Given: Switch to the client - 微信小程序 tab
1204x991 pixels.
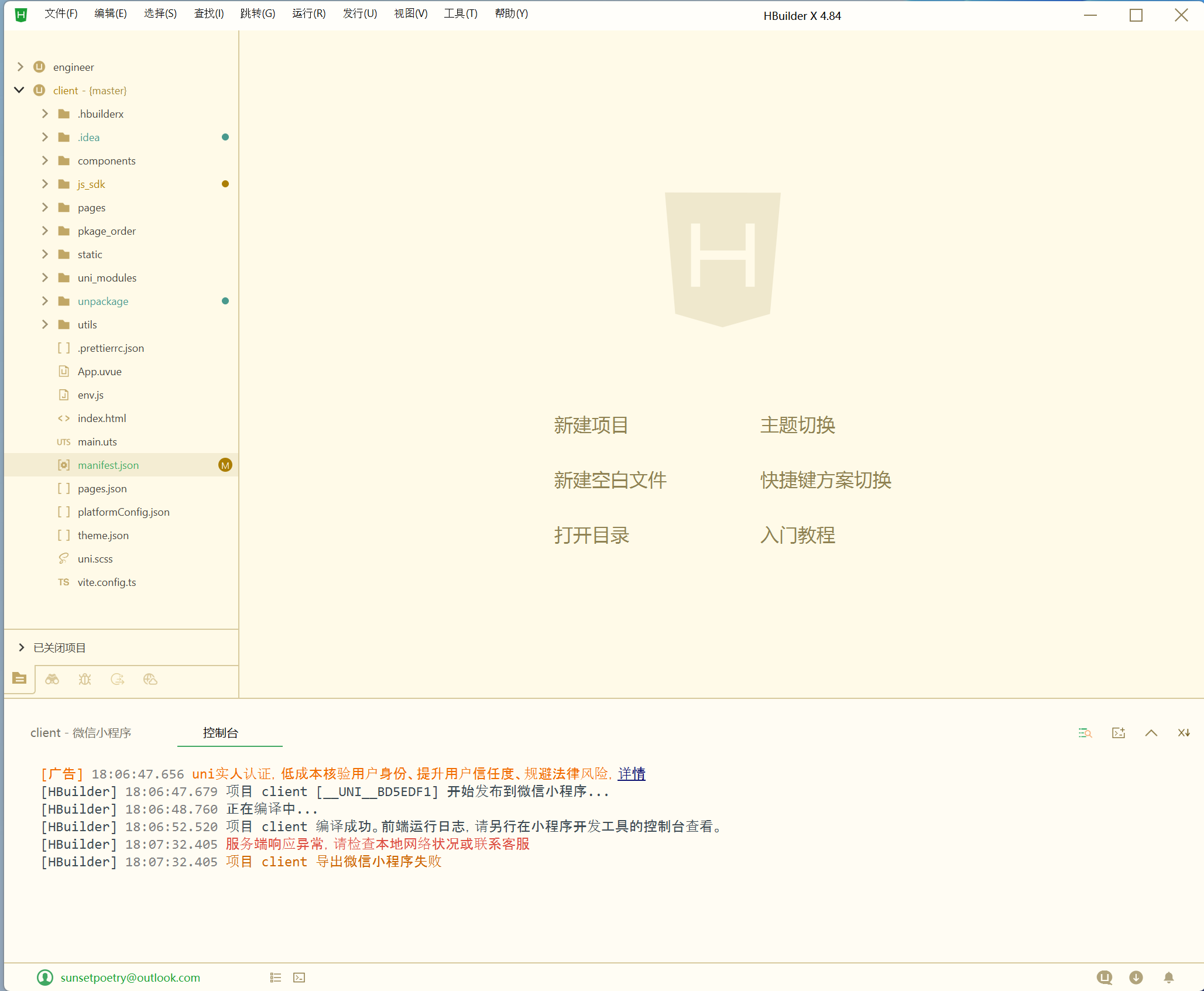Looking at the screenshot, I should [81, 733].
